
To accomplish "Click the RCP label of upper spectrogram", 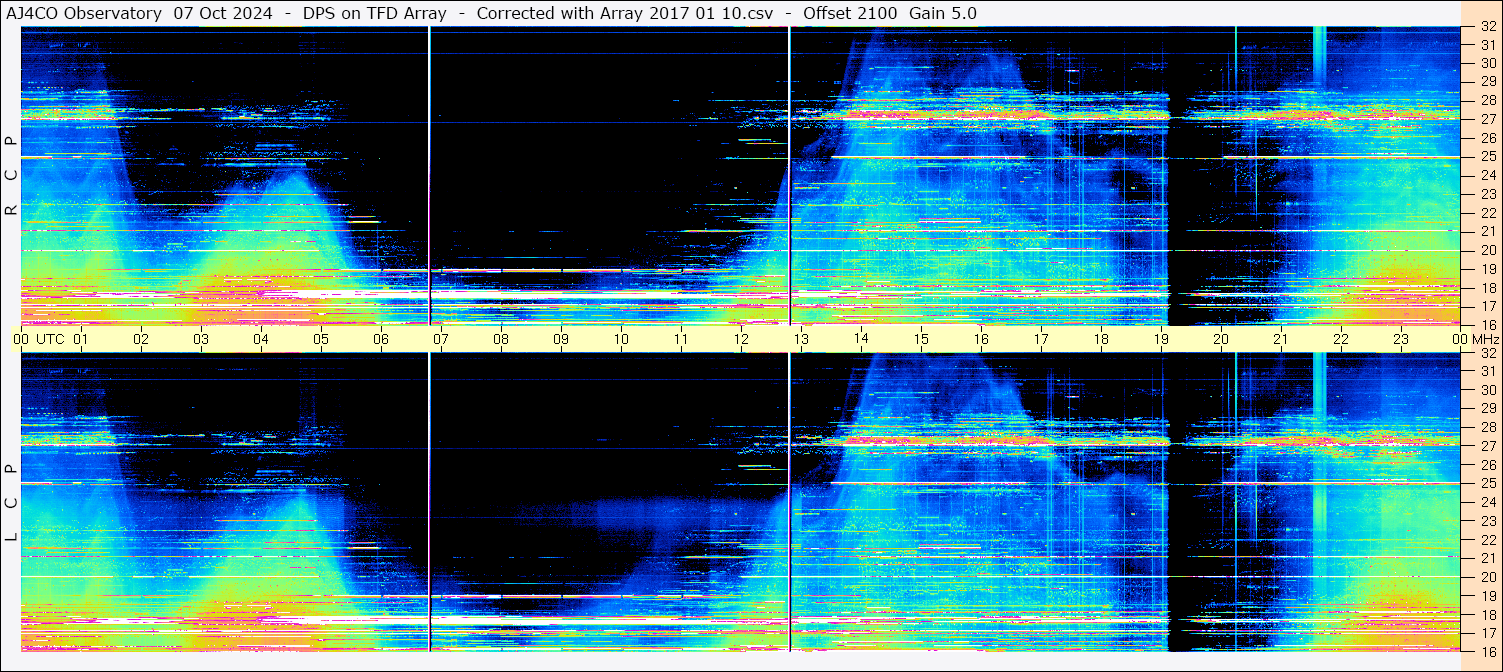I will (11, 176).
